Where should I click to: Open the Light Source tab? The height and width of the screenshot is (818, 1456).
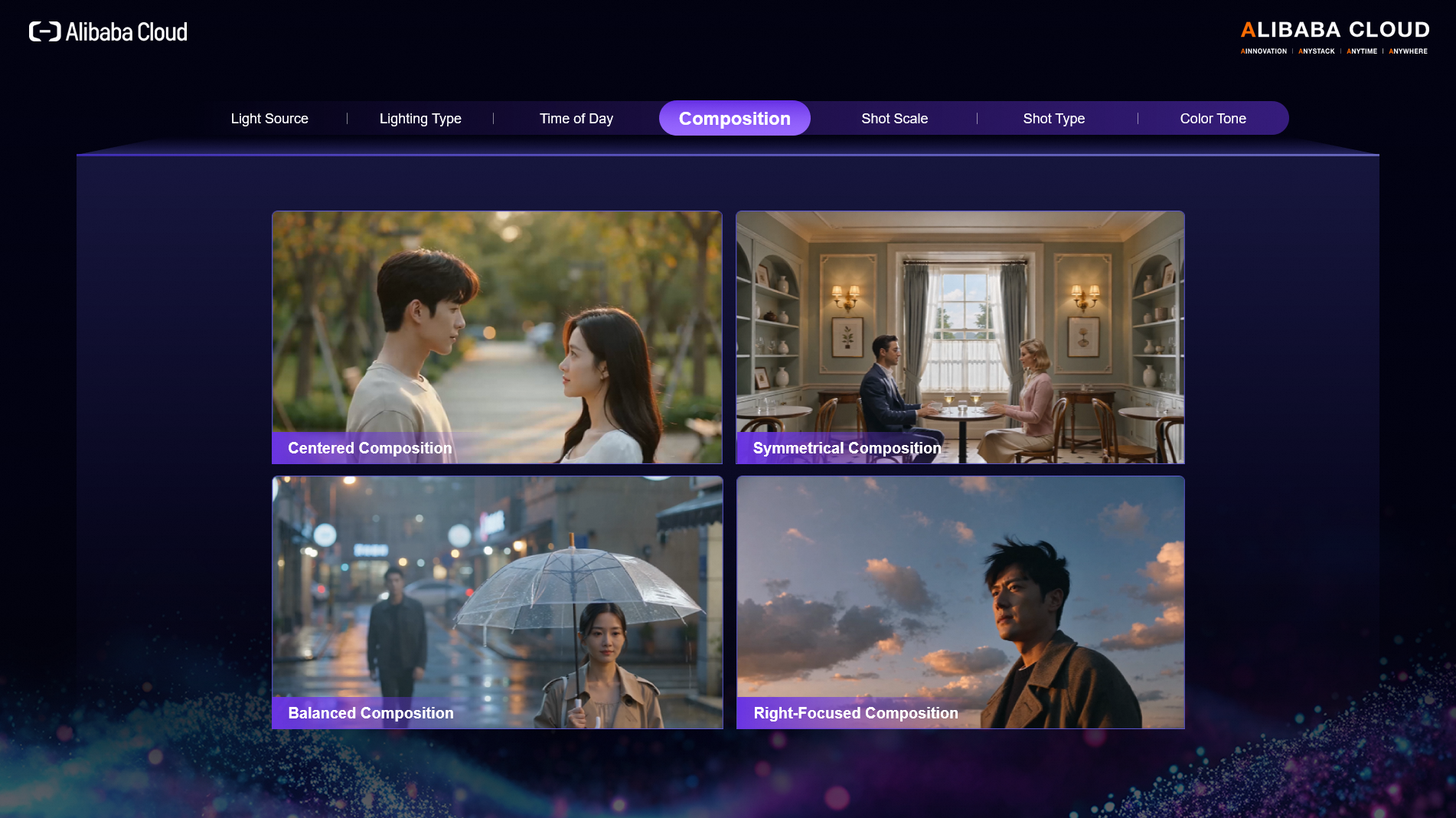pyautogui.click(x=269, y=119)
